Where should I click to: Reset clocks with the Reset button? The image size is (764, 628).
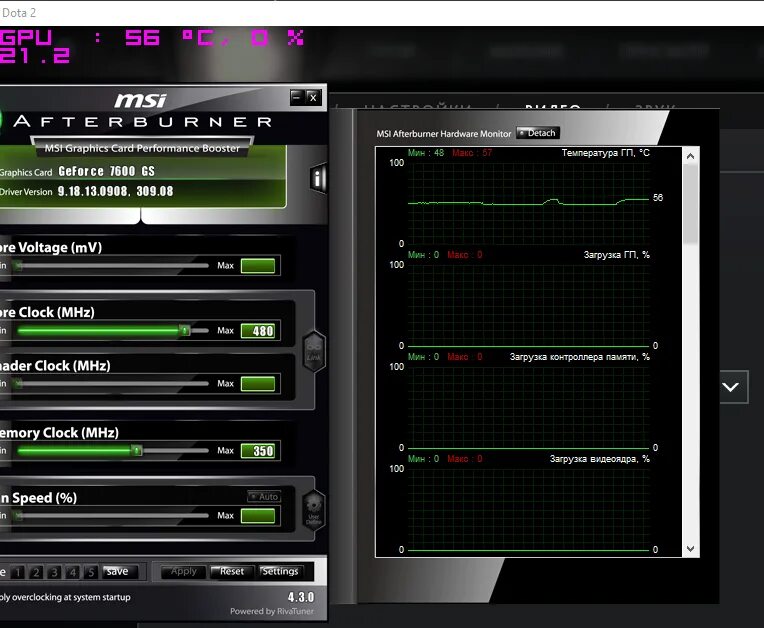point(231,571)
